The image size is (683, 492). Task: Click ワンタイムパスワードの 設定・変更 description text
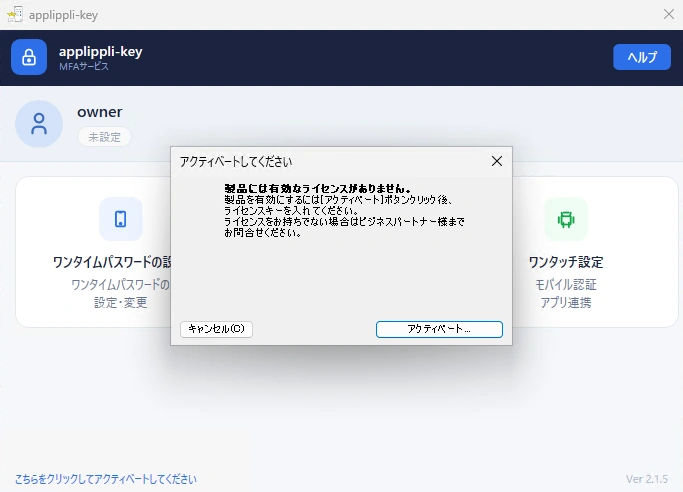tap(120, 293)
